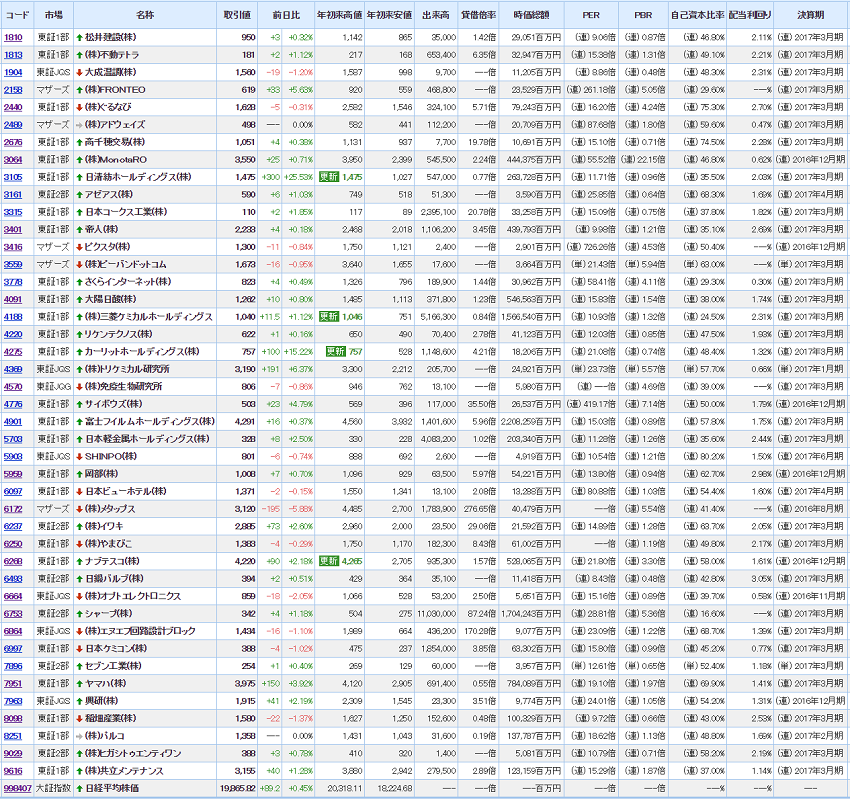This screenshot has height=800, width=850.
Task: Click the down arrow beside ピクスタ(株)
Action: pyautogui.click(x=79, y=247)
